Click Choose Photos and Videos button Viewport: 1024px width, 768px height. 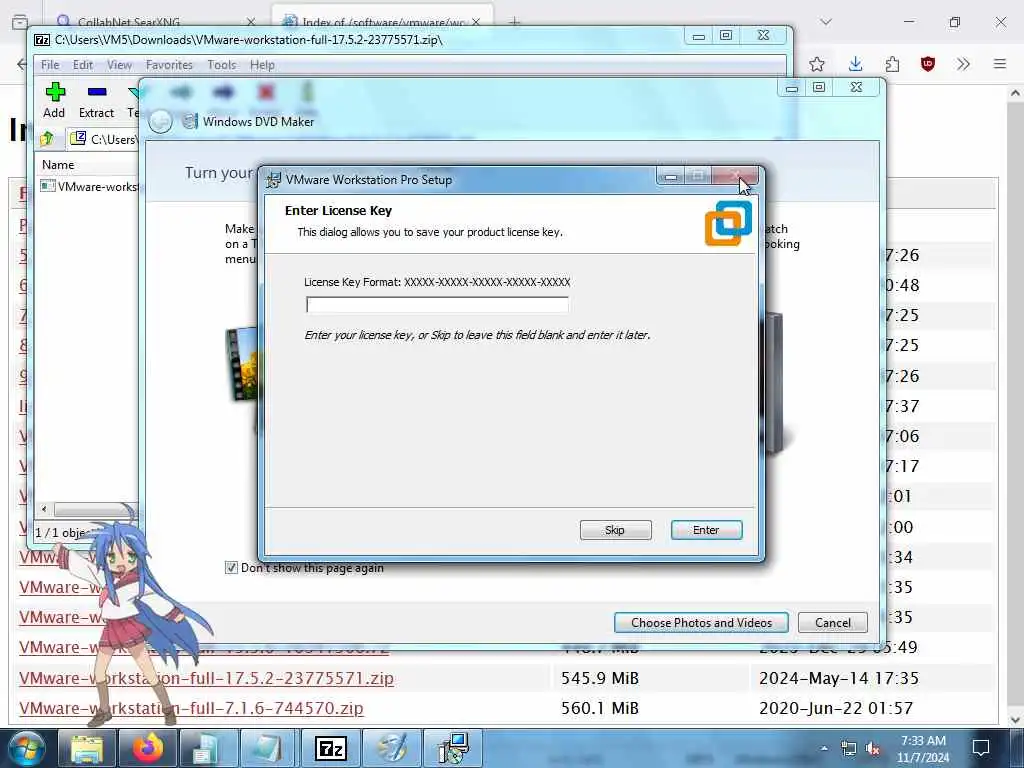(x=701, y=622)
